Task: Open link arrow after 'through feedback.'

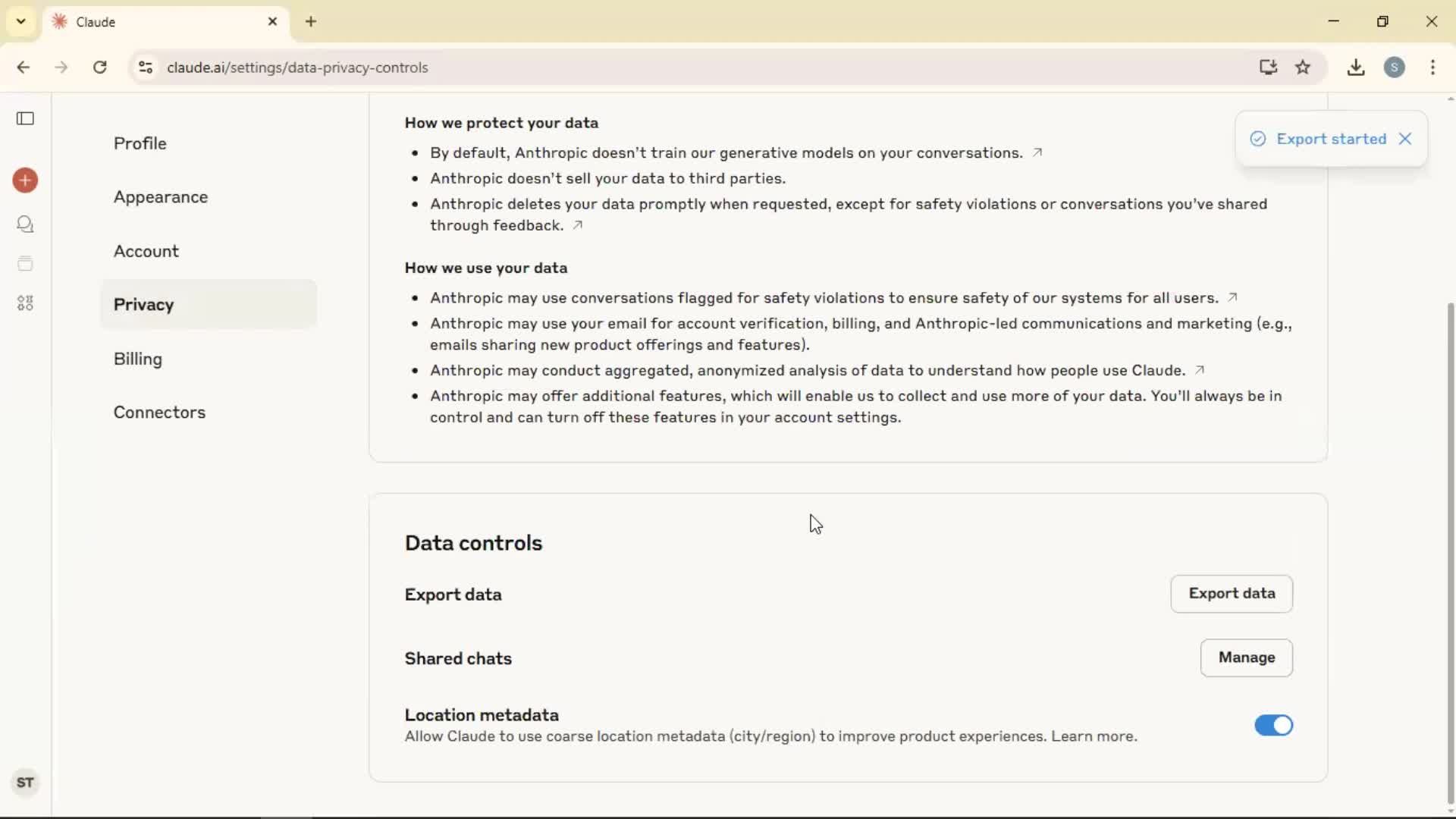Action: (x=578, y=225)
